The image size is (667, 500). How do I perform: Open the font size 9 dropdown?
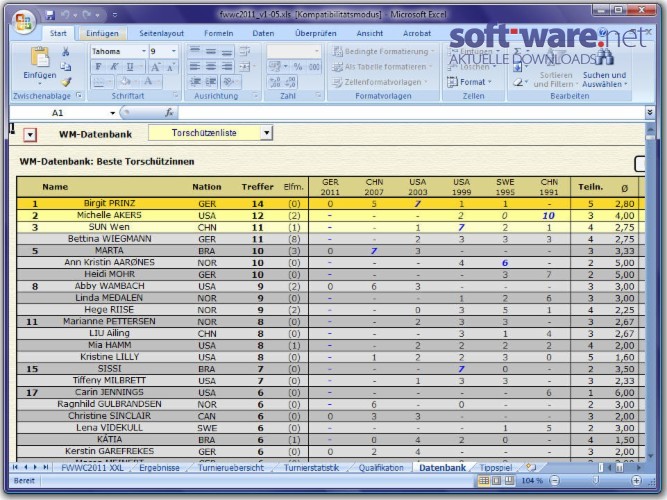[174, 51]
